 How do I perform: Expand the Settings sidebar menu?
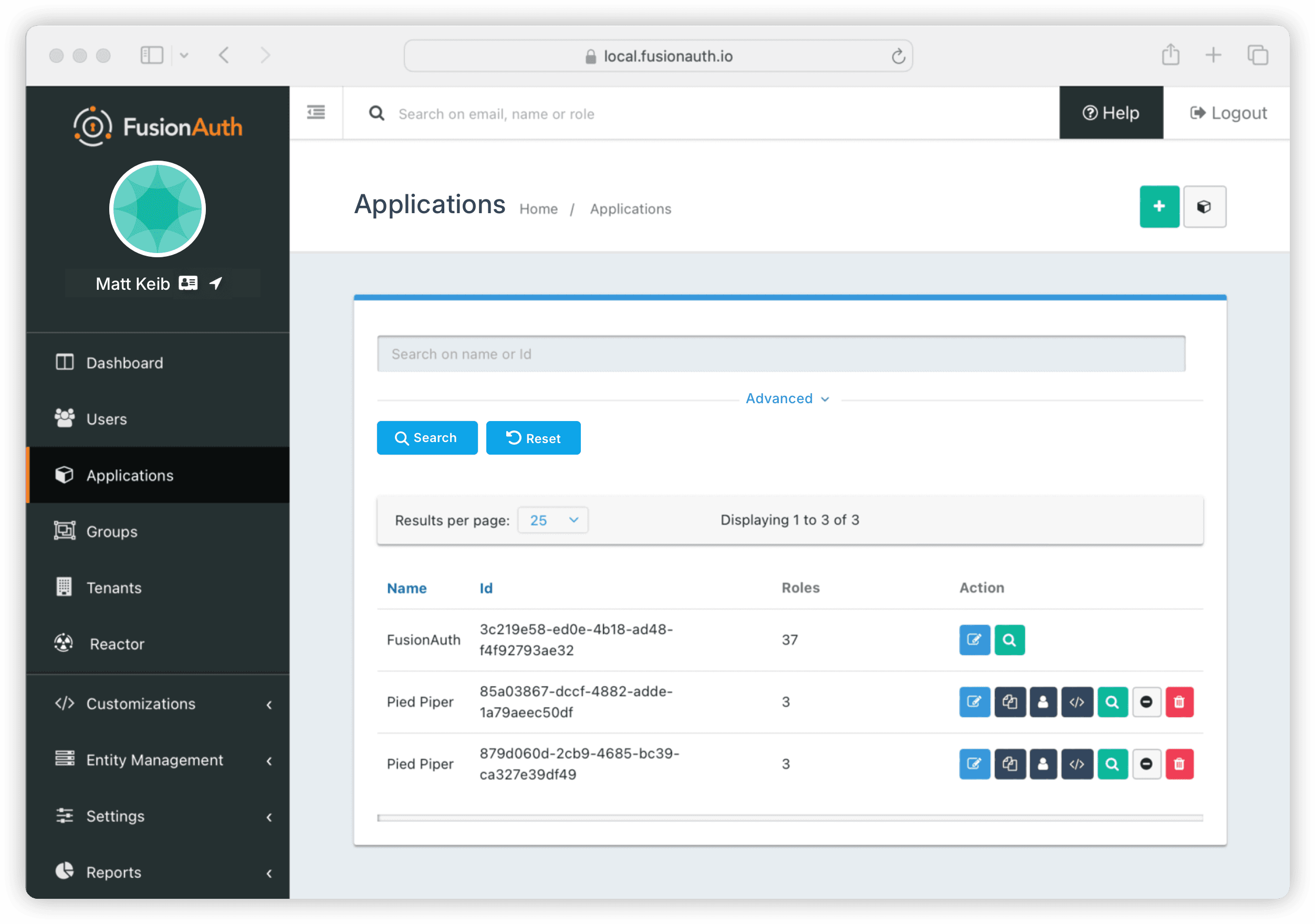point(158,816)
